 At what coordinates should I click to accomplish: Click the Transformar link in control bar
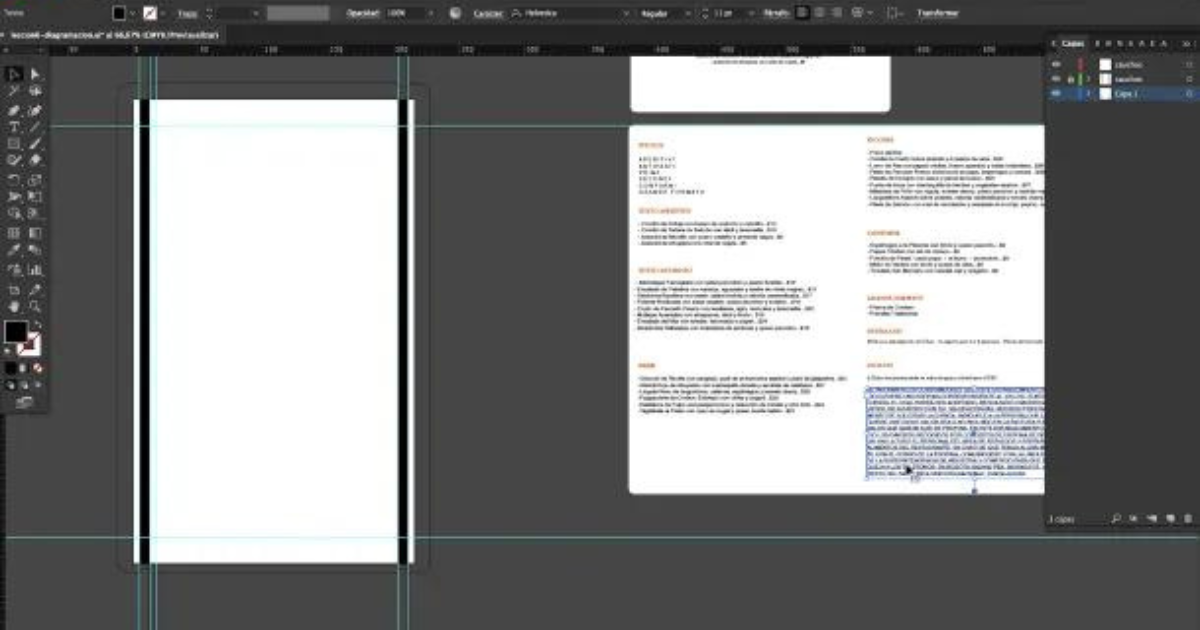pos(938,13)
